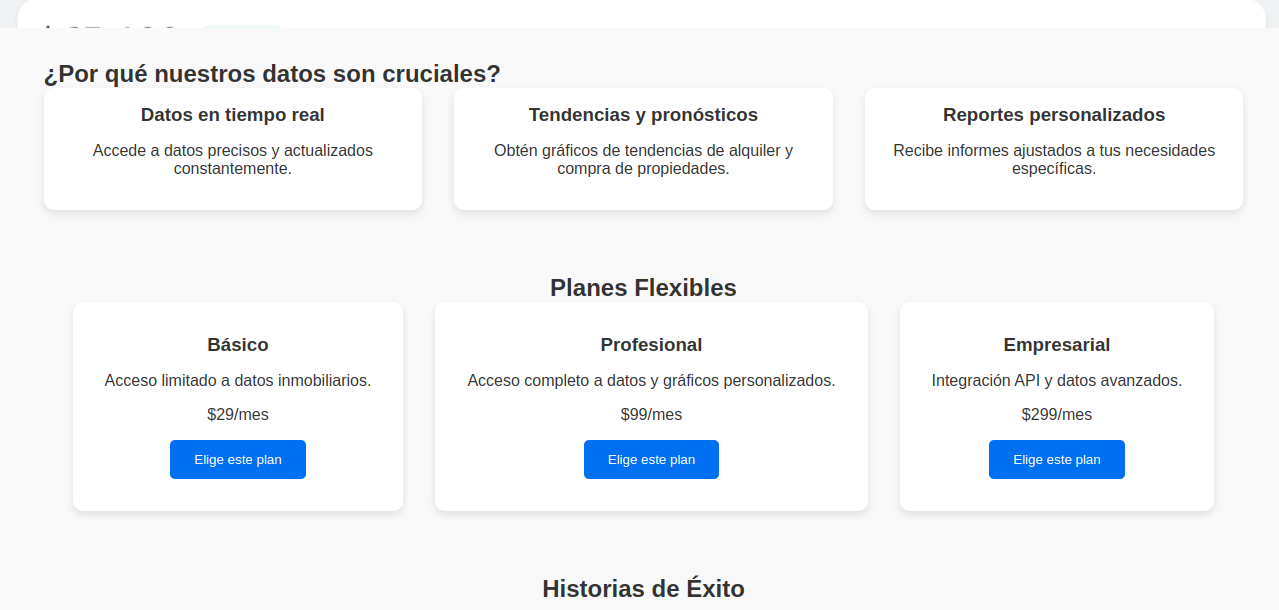1279x610 pixels.
Task: Select "Elige este plan" under Profesional
Action: (x=651, y=460)
